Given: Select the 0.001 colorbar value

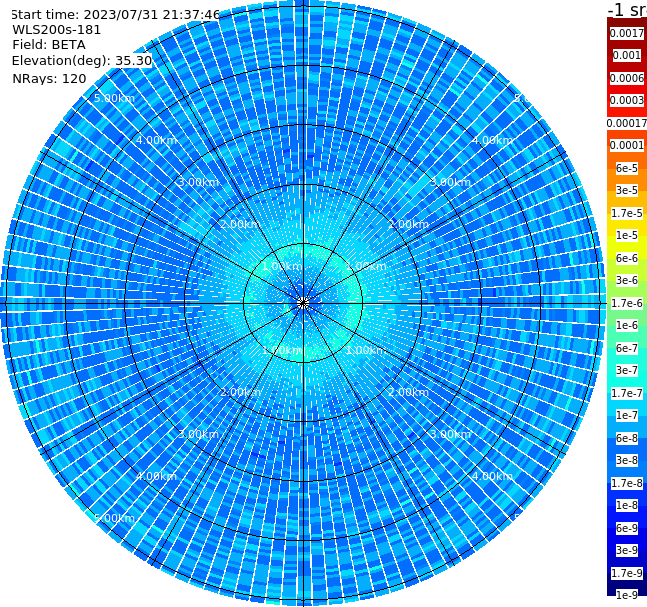Looking at the screenshot, I should (x=627, y=55).
